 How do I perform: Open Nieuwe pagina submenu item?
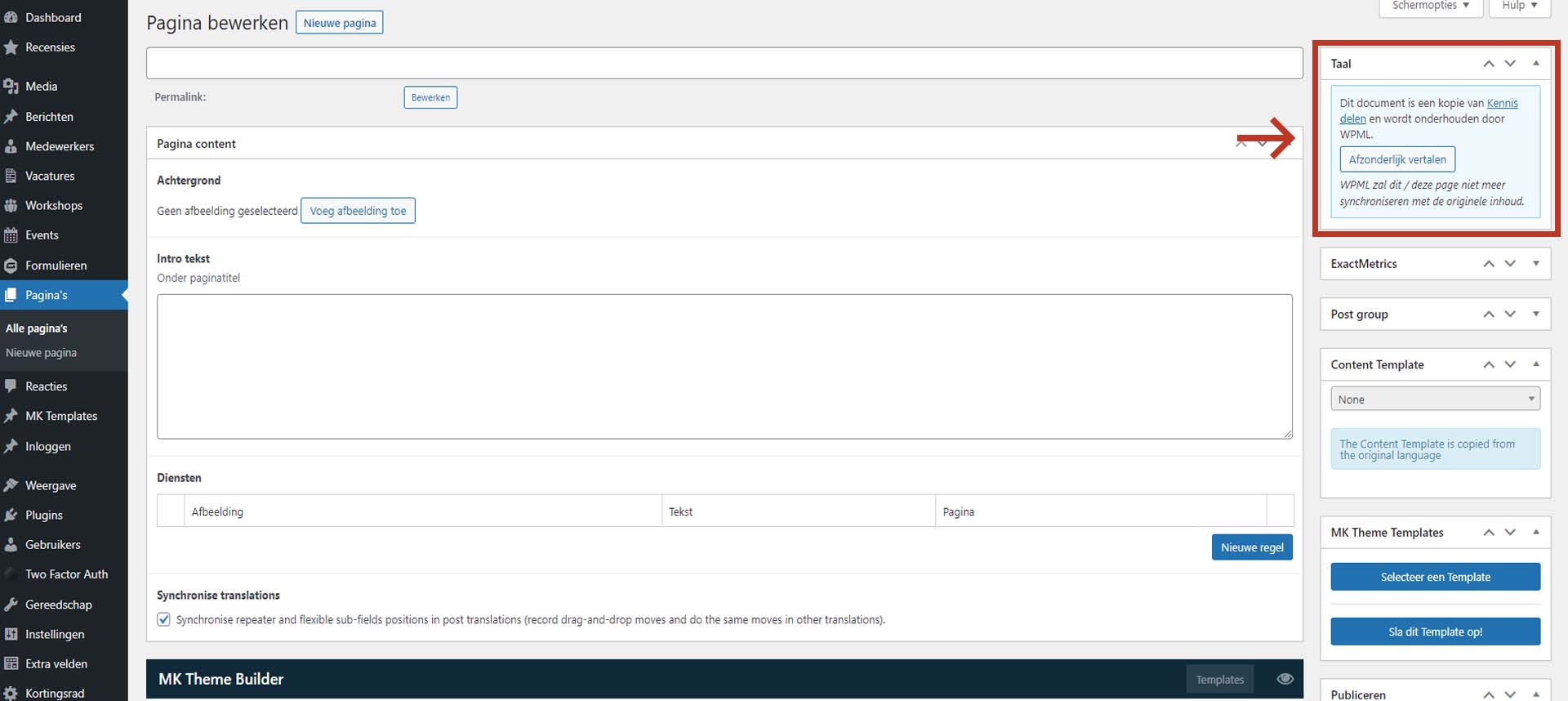coord(41,353)
